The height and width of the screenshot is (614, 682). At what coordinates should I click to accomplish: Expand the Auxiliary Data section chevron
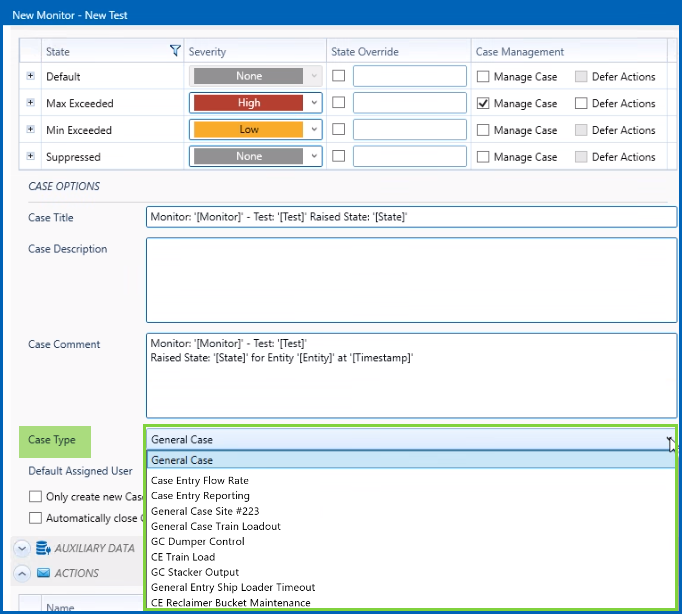click(x=21, y=548)
